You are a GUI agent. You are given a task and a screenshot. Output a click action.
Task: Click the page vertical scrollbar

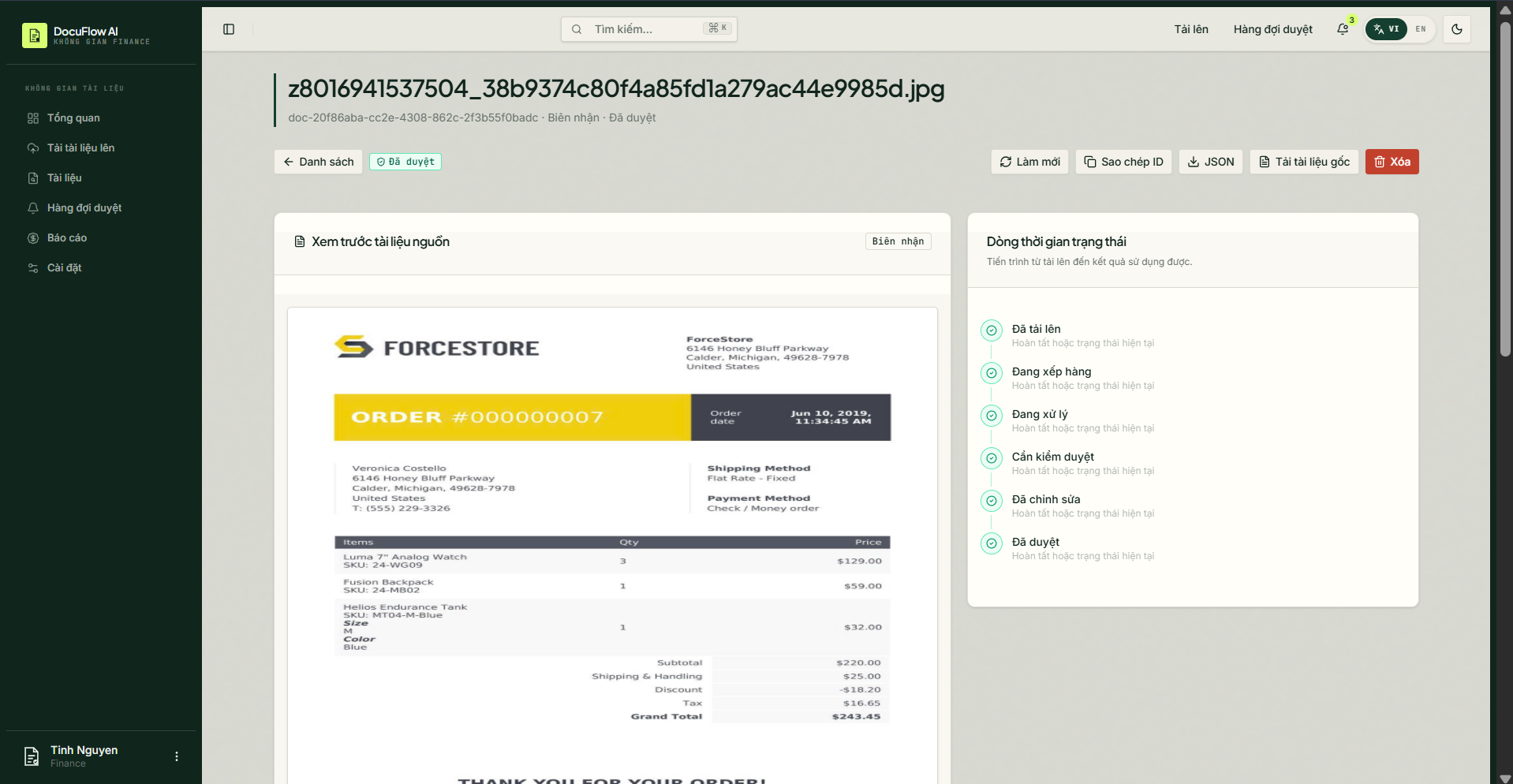click(1505, 189)
